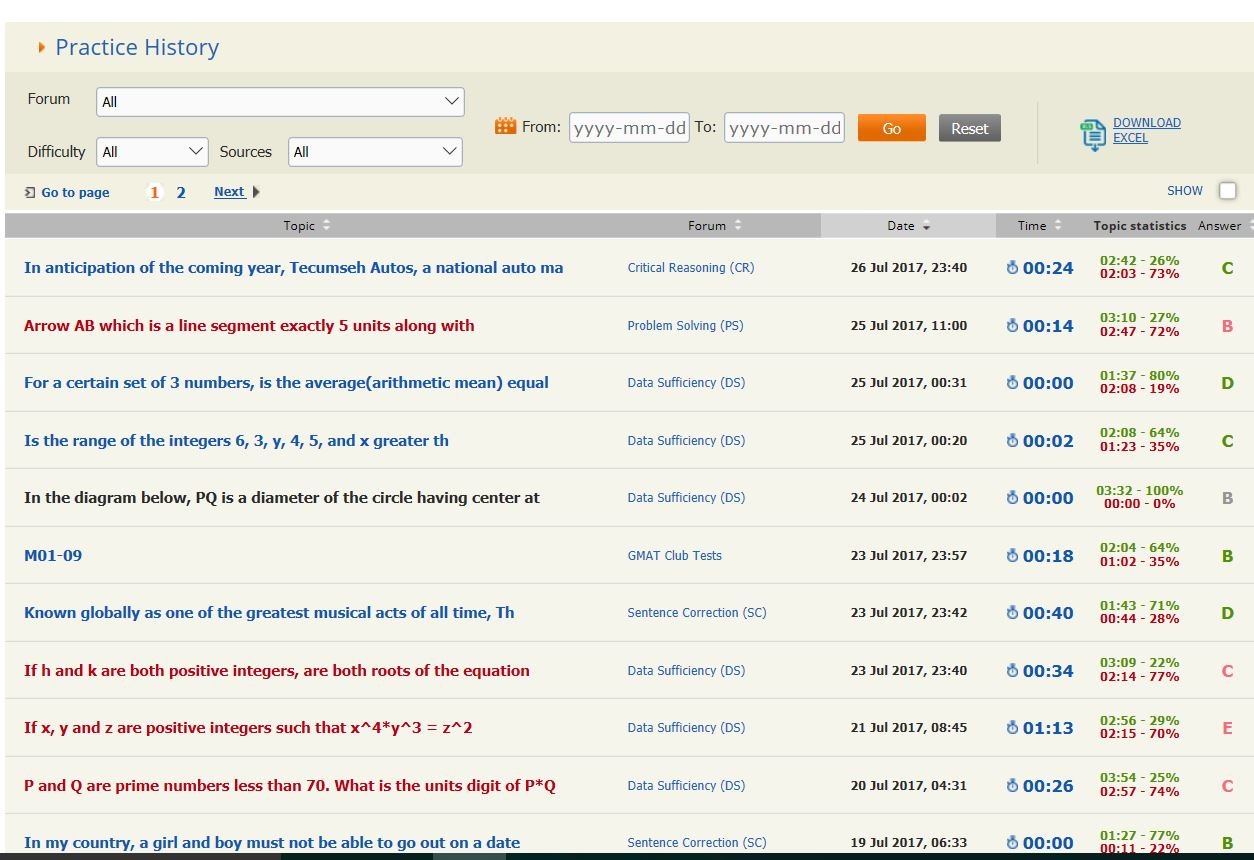Screen dimensions: 1254x860
Task: Open the DOWNLOAD EXCEL link
Action: click(x=1146, y=130)
